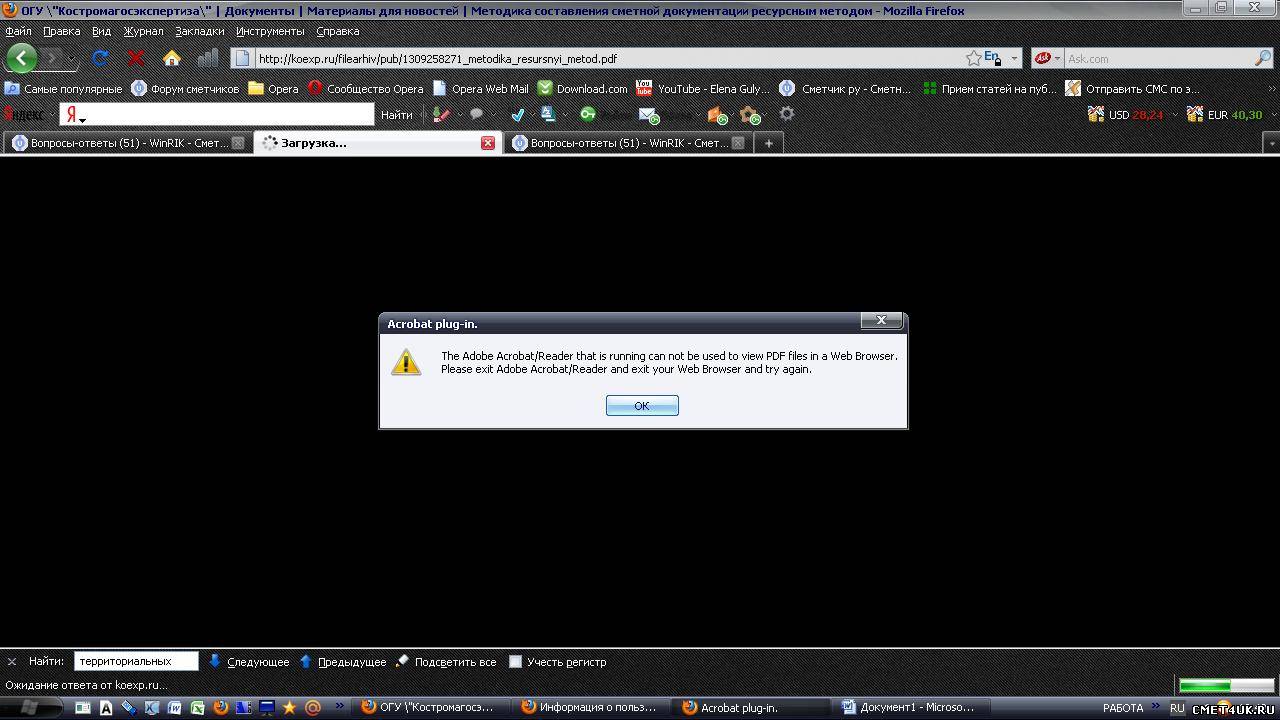Open the Отправить СМС bookmark
This screenshot has width=1280, height=720.
pyautogui.click(x=1133, y=88)
